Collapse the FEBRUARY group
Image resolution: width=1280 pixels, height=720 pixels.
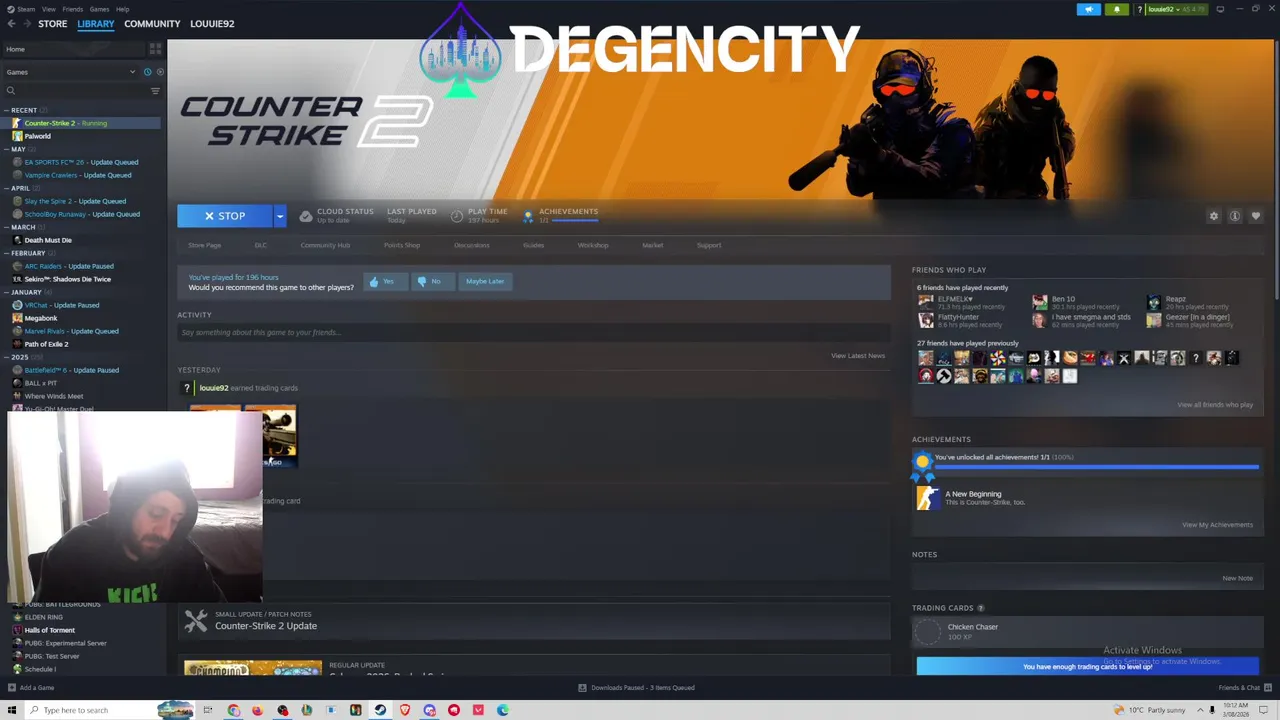point(6,253)
